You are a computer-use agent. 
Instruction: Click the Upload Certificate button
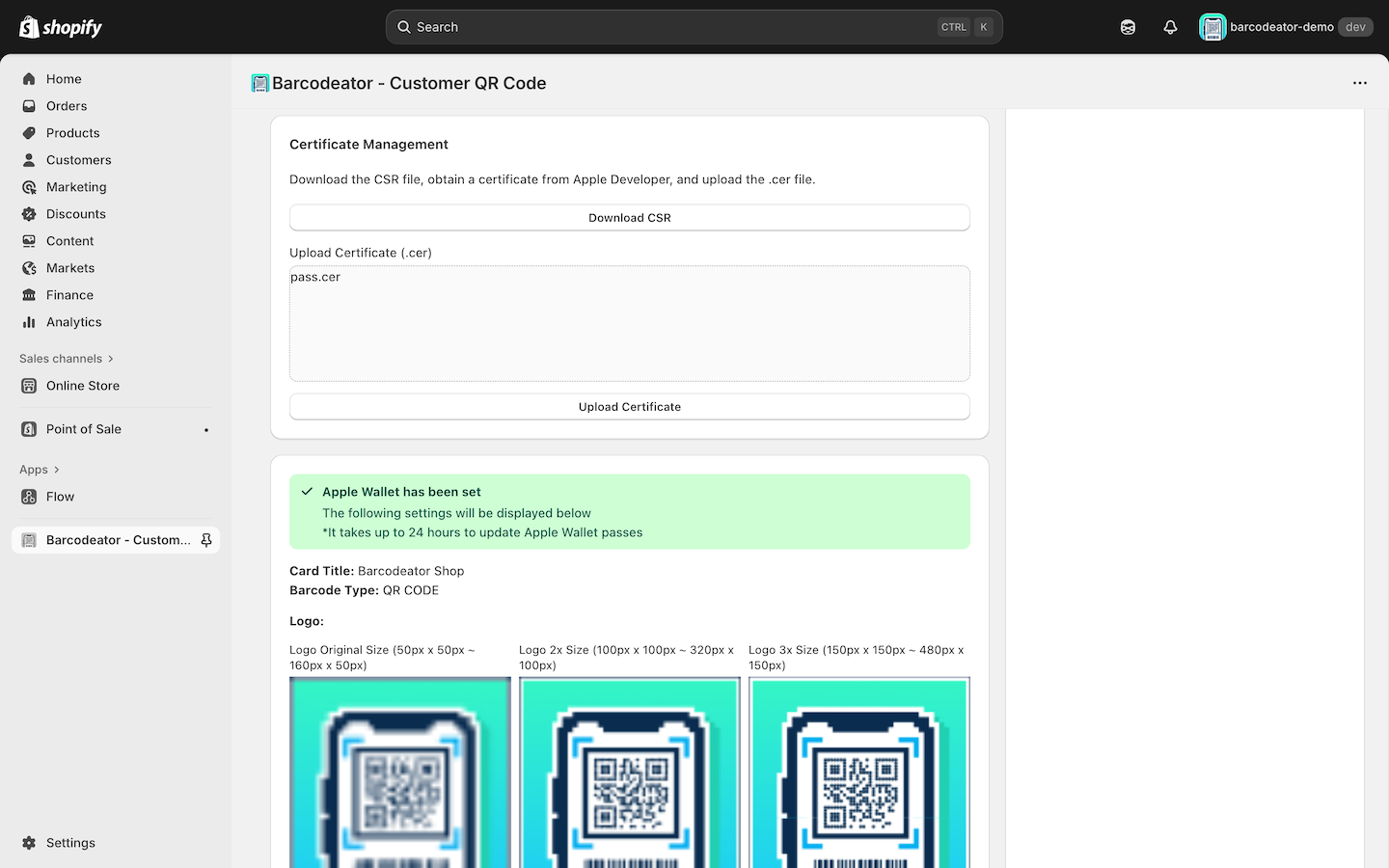629,406
